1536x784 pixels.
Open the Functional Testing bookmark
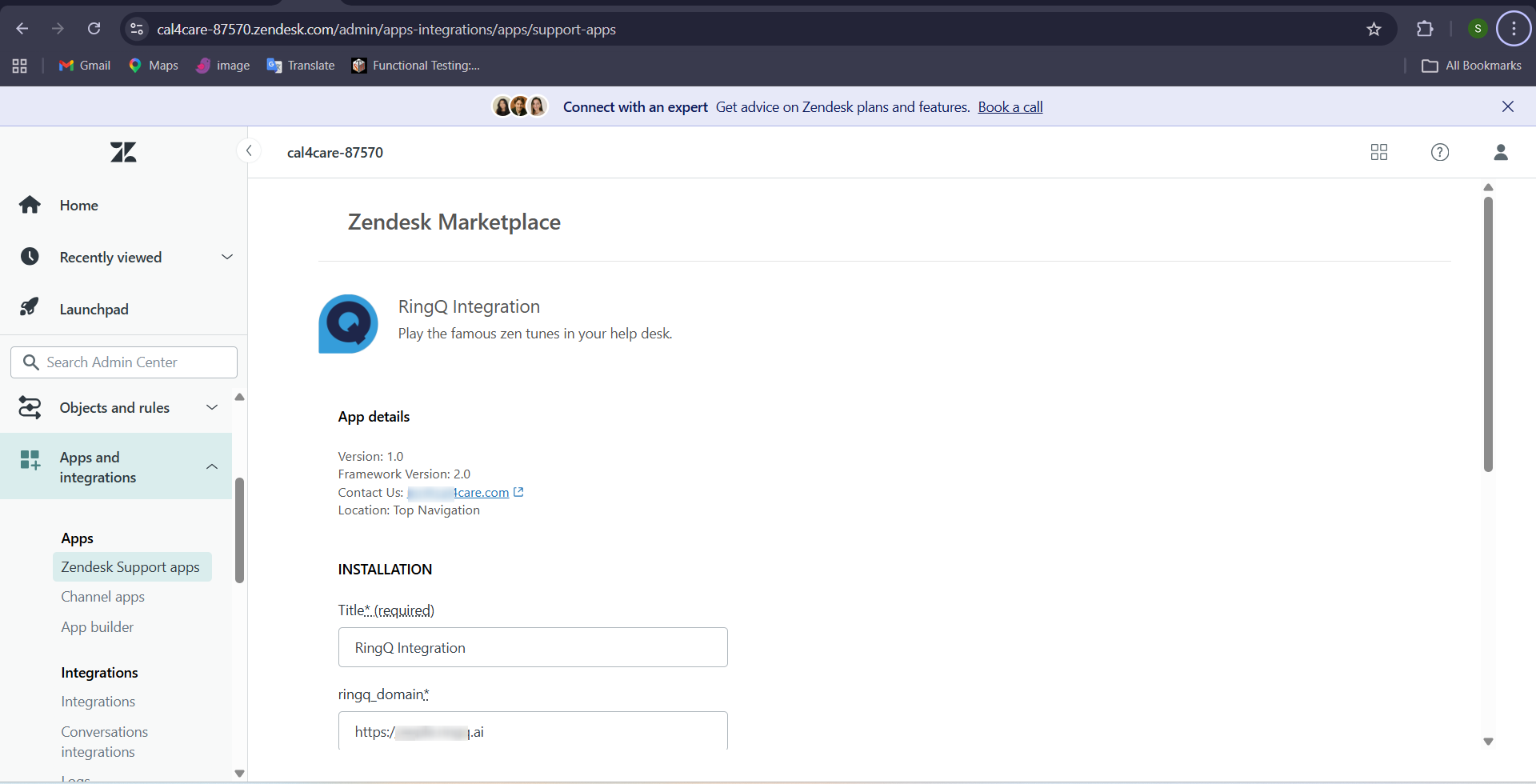(x=416, y=66)
